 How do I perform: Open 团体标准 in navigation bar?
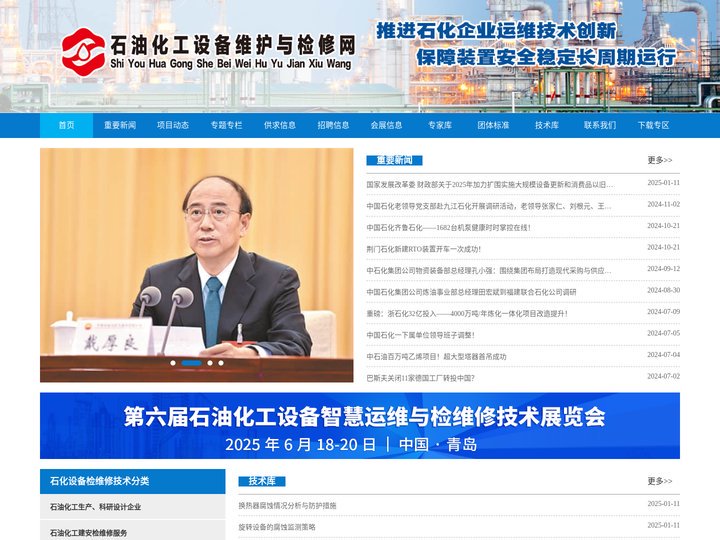493,125
